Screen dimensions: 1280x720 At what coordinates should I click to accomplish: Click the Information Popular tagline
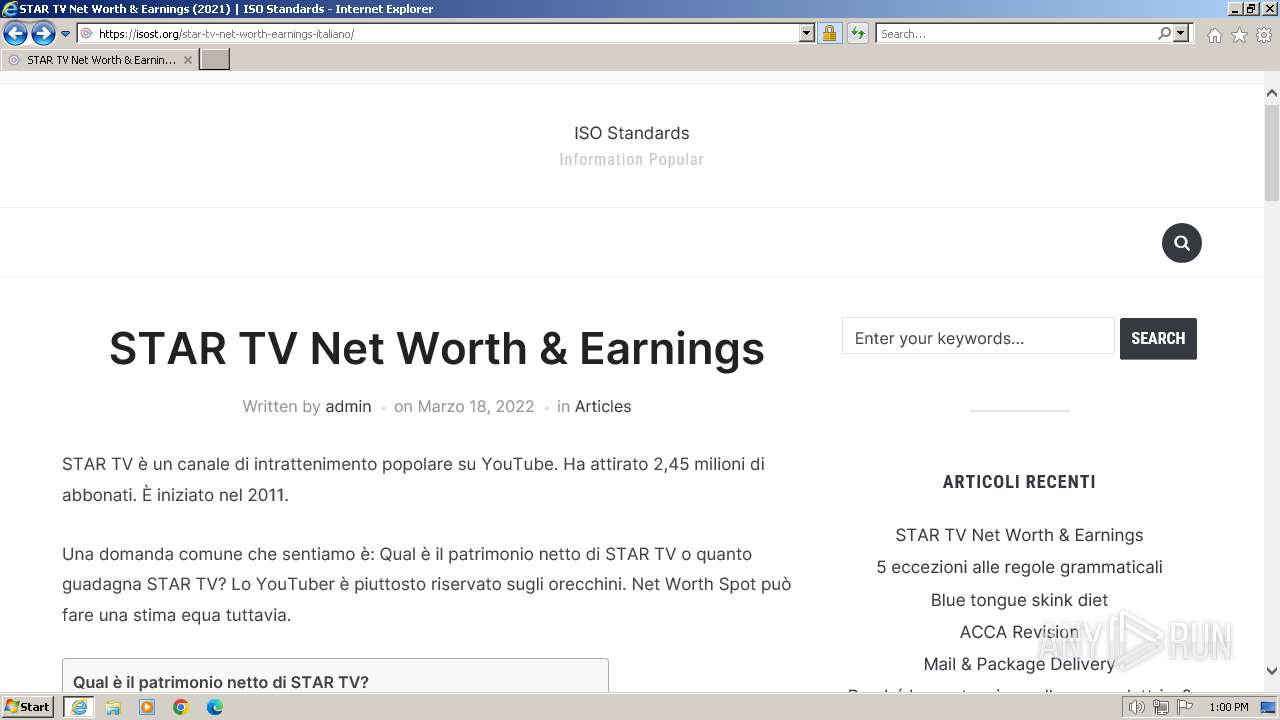coord(631,159)
